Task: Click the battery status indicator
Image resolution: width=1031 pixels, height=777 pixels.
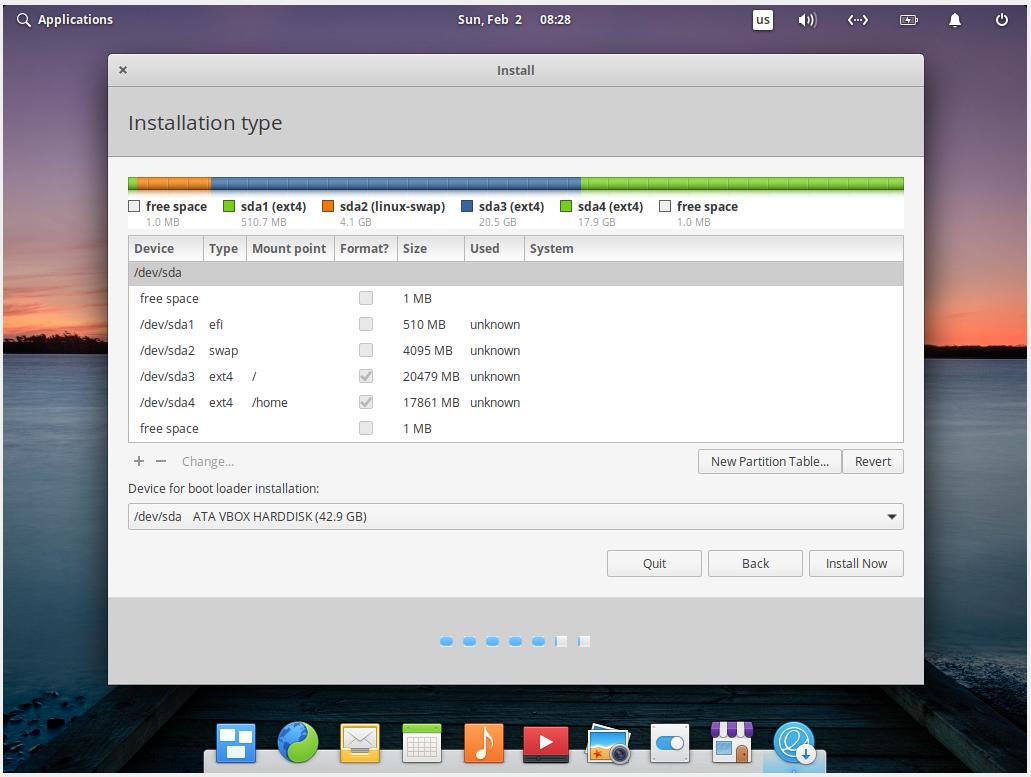Action: [x=908, y=19]
